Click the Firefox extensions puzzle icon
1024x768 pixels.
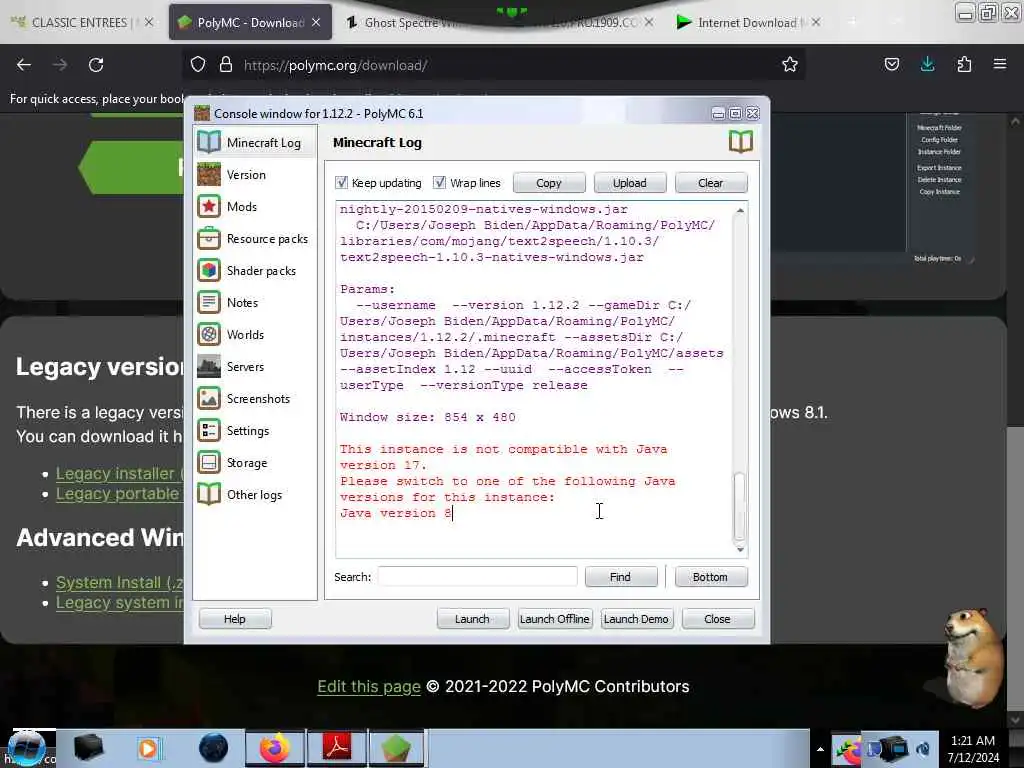[x=964, y=64]
